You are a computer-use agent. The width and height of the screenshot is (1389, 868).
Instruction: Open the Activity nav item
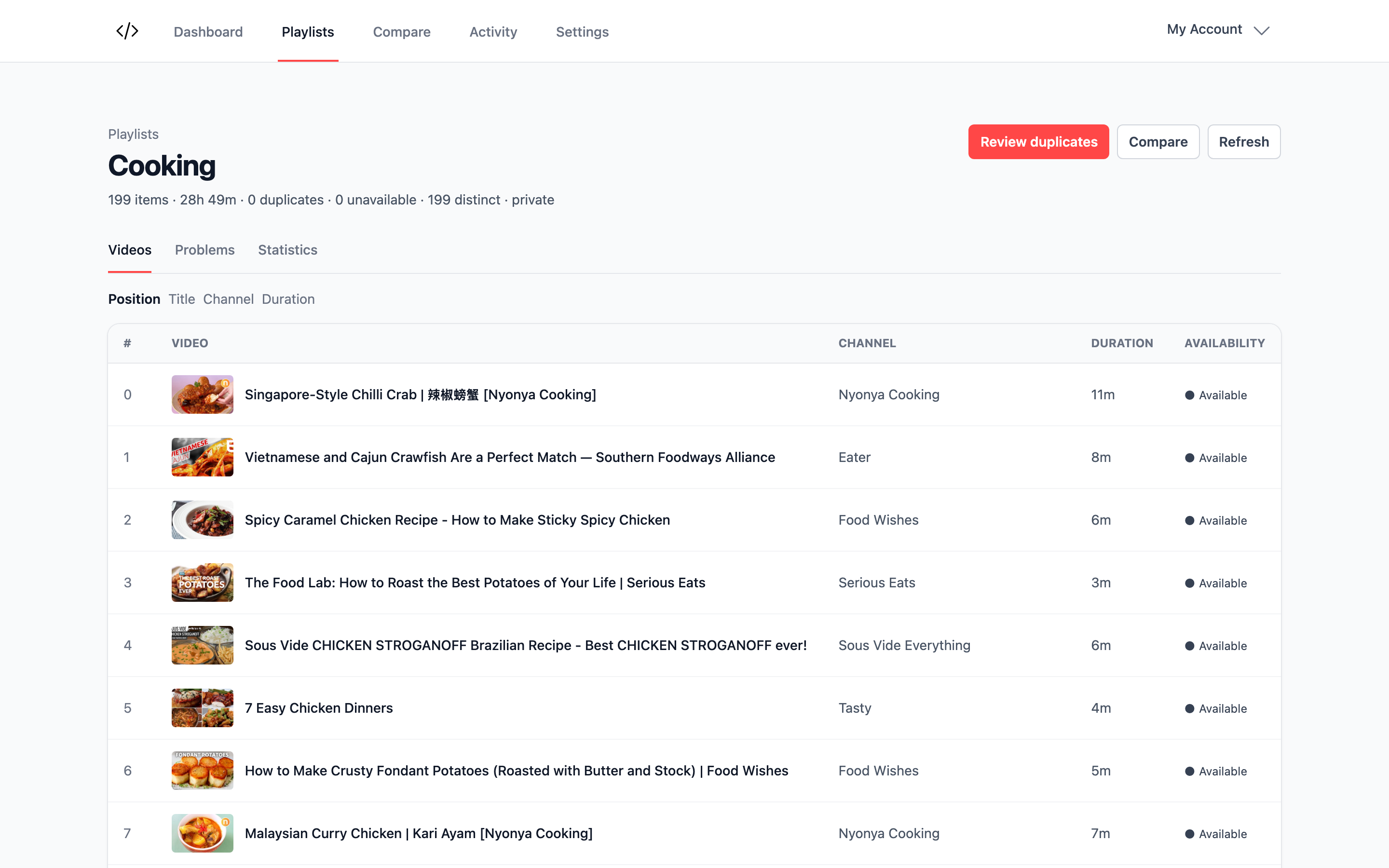tap(493, 31)
